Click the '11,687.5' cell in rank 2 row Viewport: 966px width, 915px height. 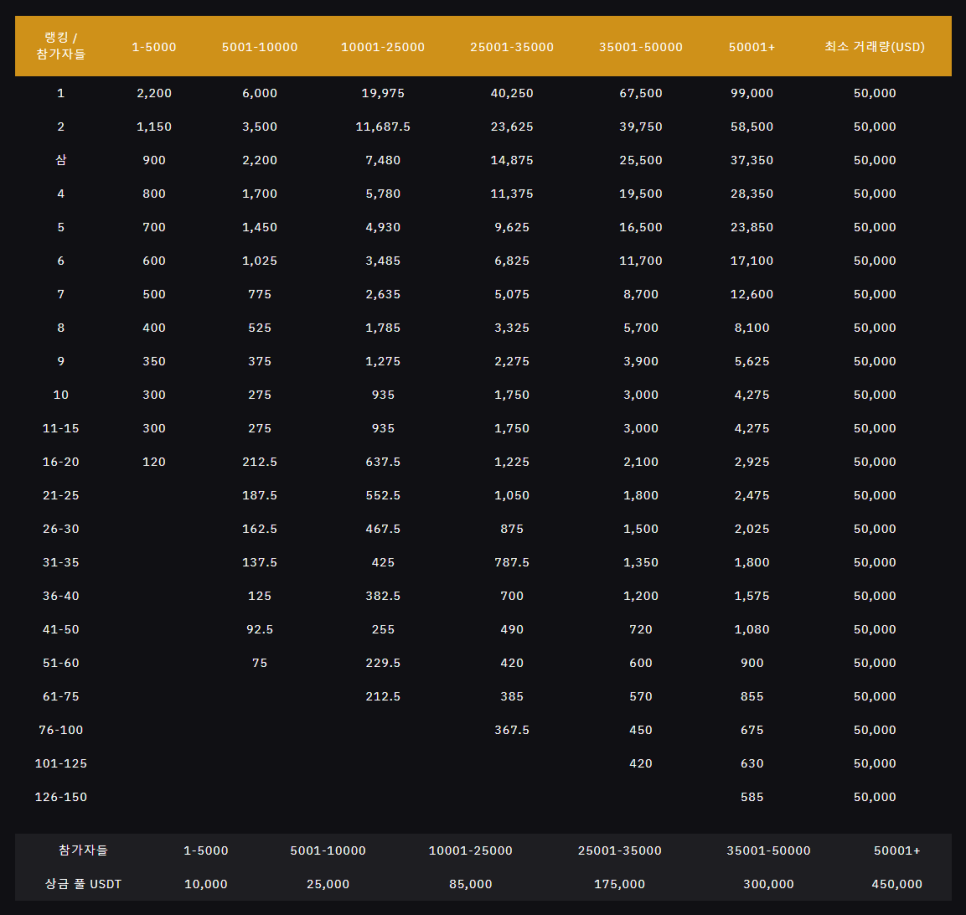tap(383, 126)
